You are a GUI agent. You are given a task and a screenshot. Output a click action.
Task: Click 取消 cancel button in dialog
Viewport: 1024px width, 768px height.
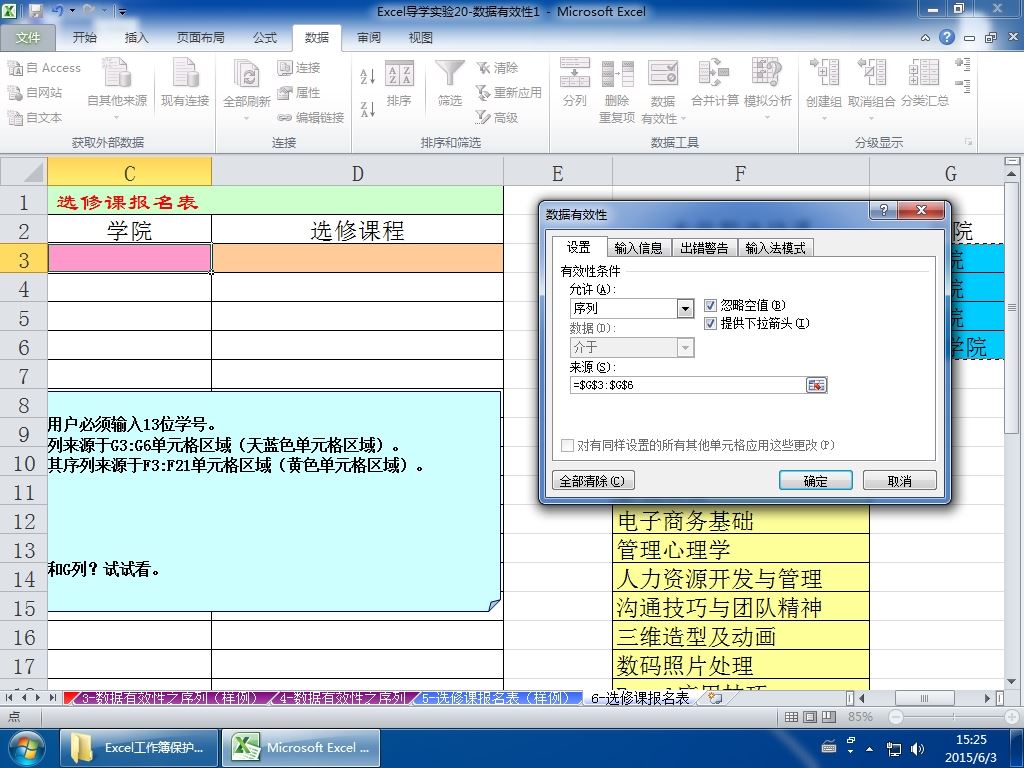(899, 481)
